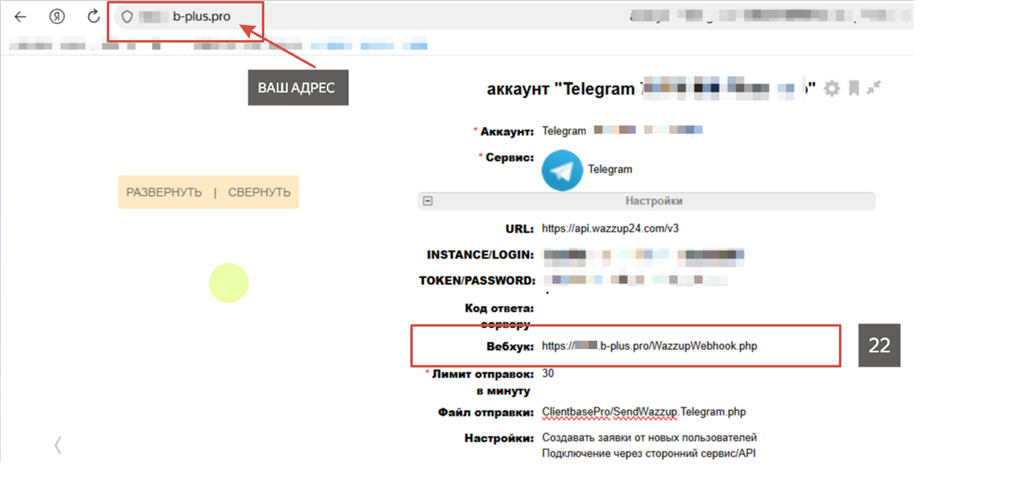Screen dimensions: 1019x499
Task: Click the Лимит отправок value 30
Action: click(x=548, y=373)
